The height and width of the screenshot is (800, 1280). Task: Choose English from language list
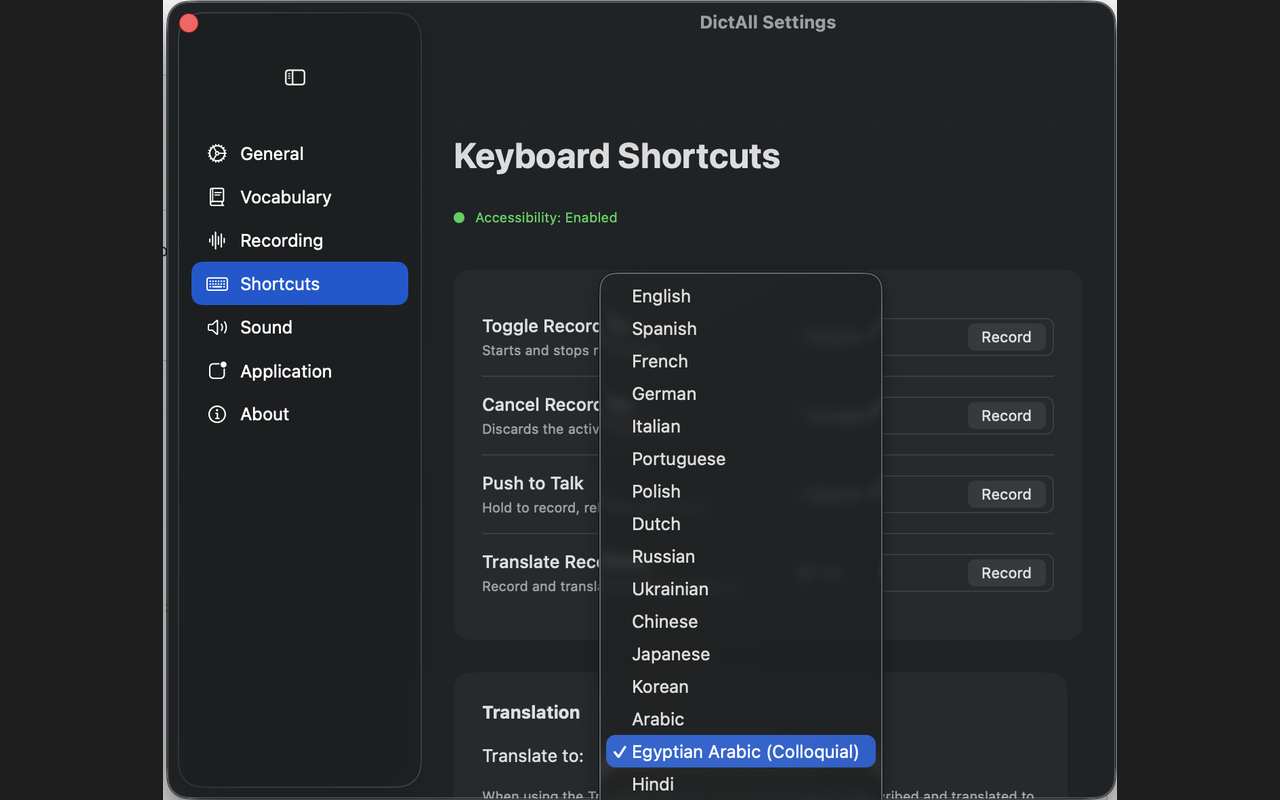[661, 296]
